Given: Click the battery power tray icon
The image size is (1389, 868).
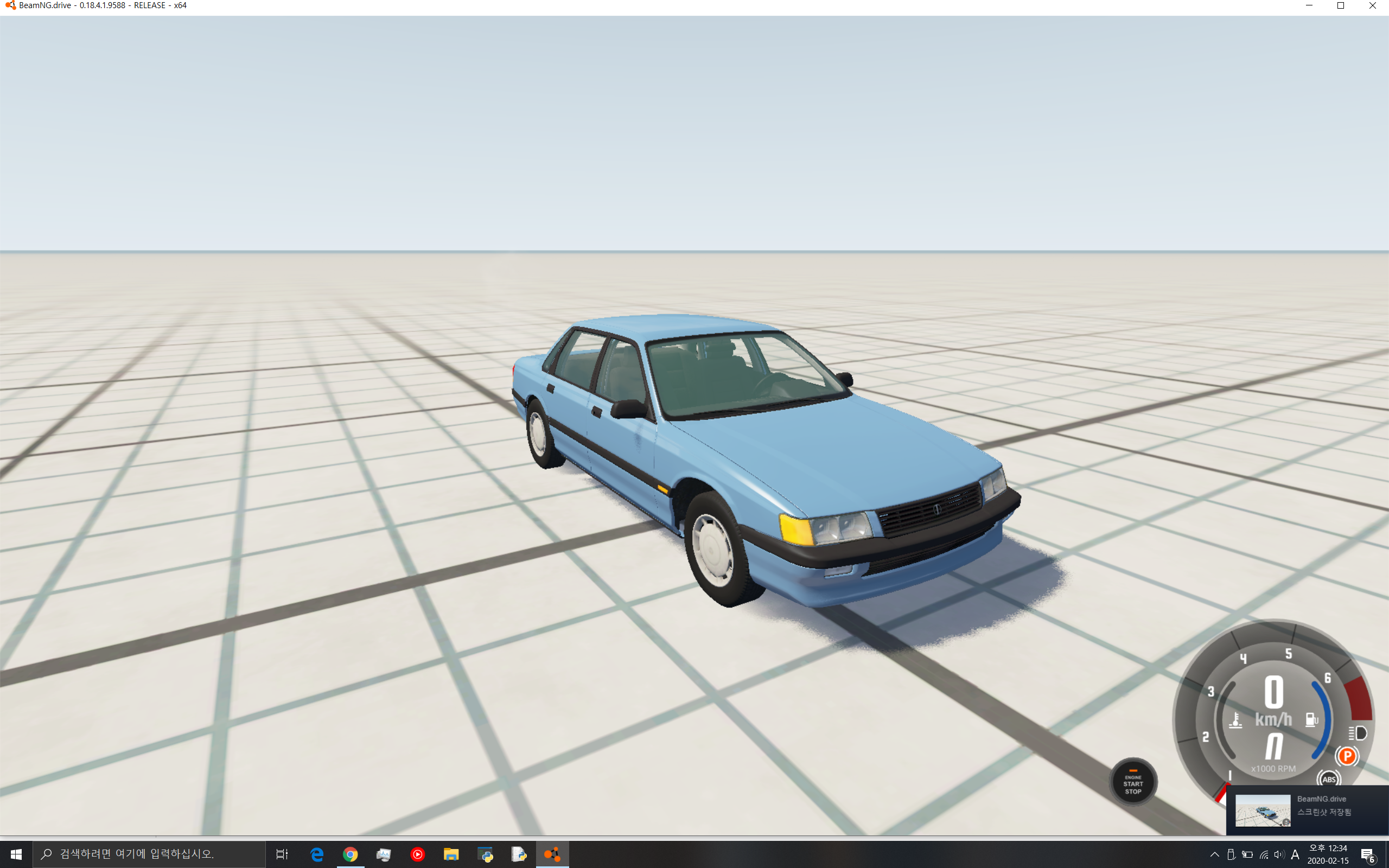Looking at the screenshot, I should tap(1247, 854).
